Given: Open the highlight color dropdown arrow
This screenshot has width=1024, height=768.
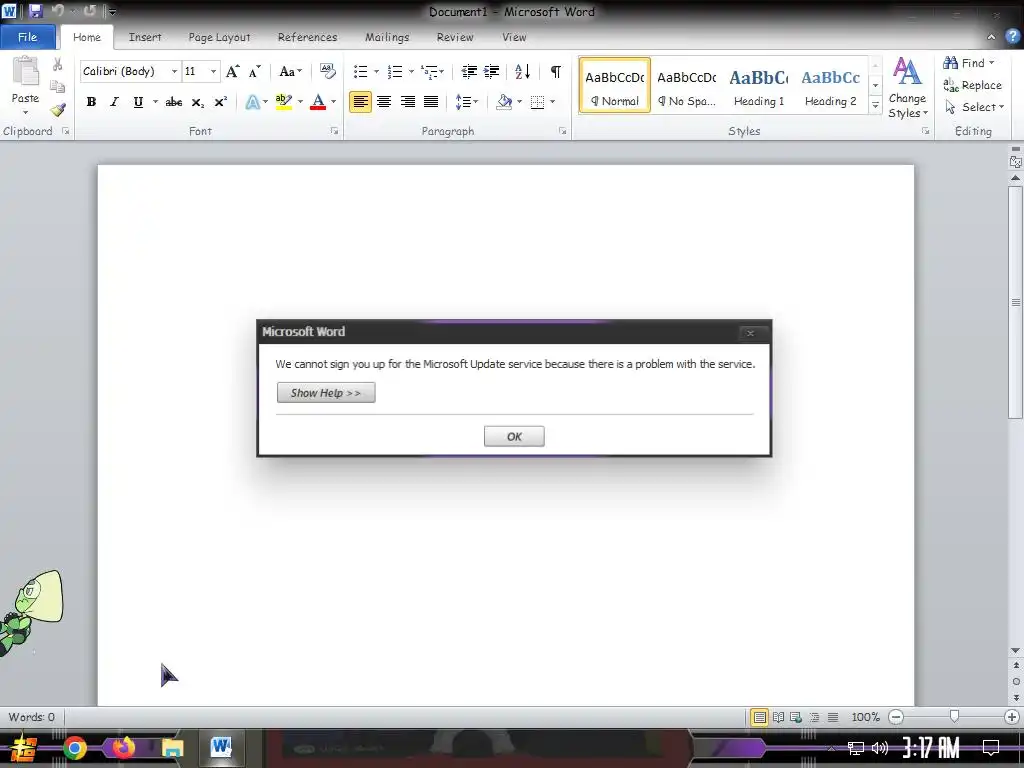Looking at the screenshot, I should coord(300,102).
